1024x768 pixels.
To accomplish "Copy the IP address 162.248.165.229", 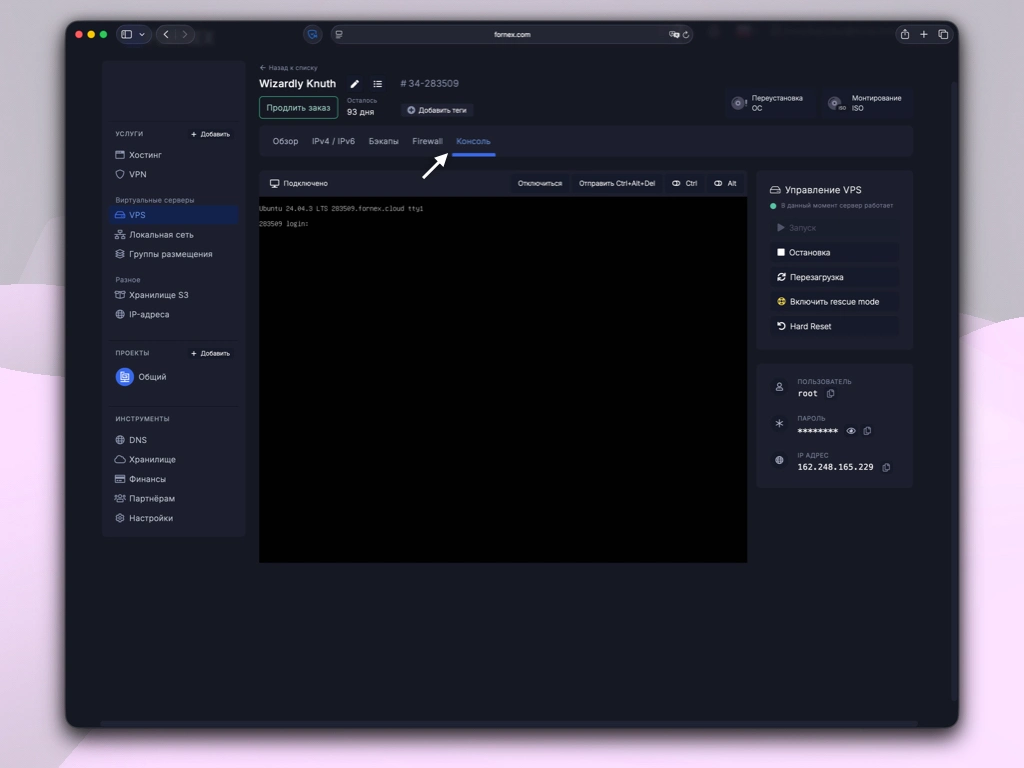I will pos(886,468).
